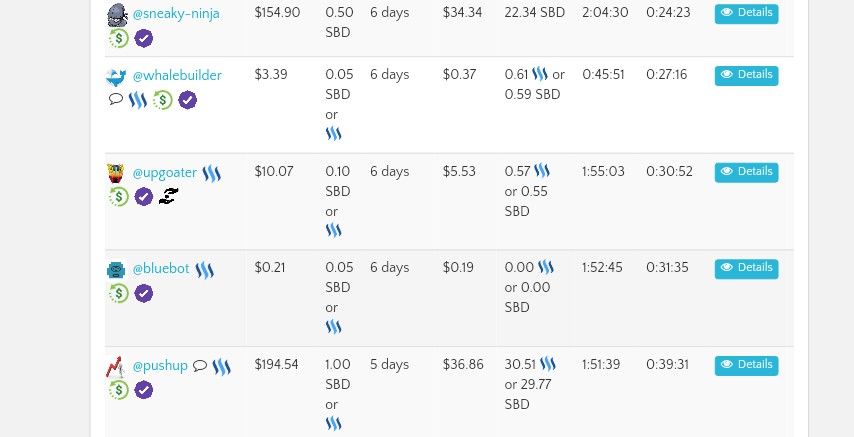Click the hand-holding icon under upgoater

[x=168, y=196]
